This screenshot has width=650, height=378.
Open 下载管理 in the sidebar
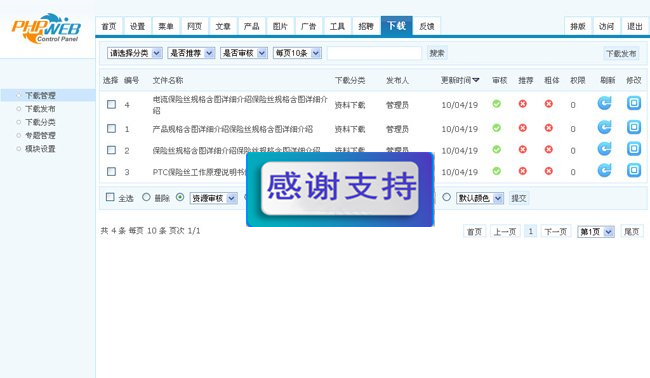(40, 95)
